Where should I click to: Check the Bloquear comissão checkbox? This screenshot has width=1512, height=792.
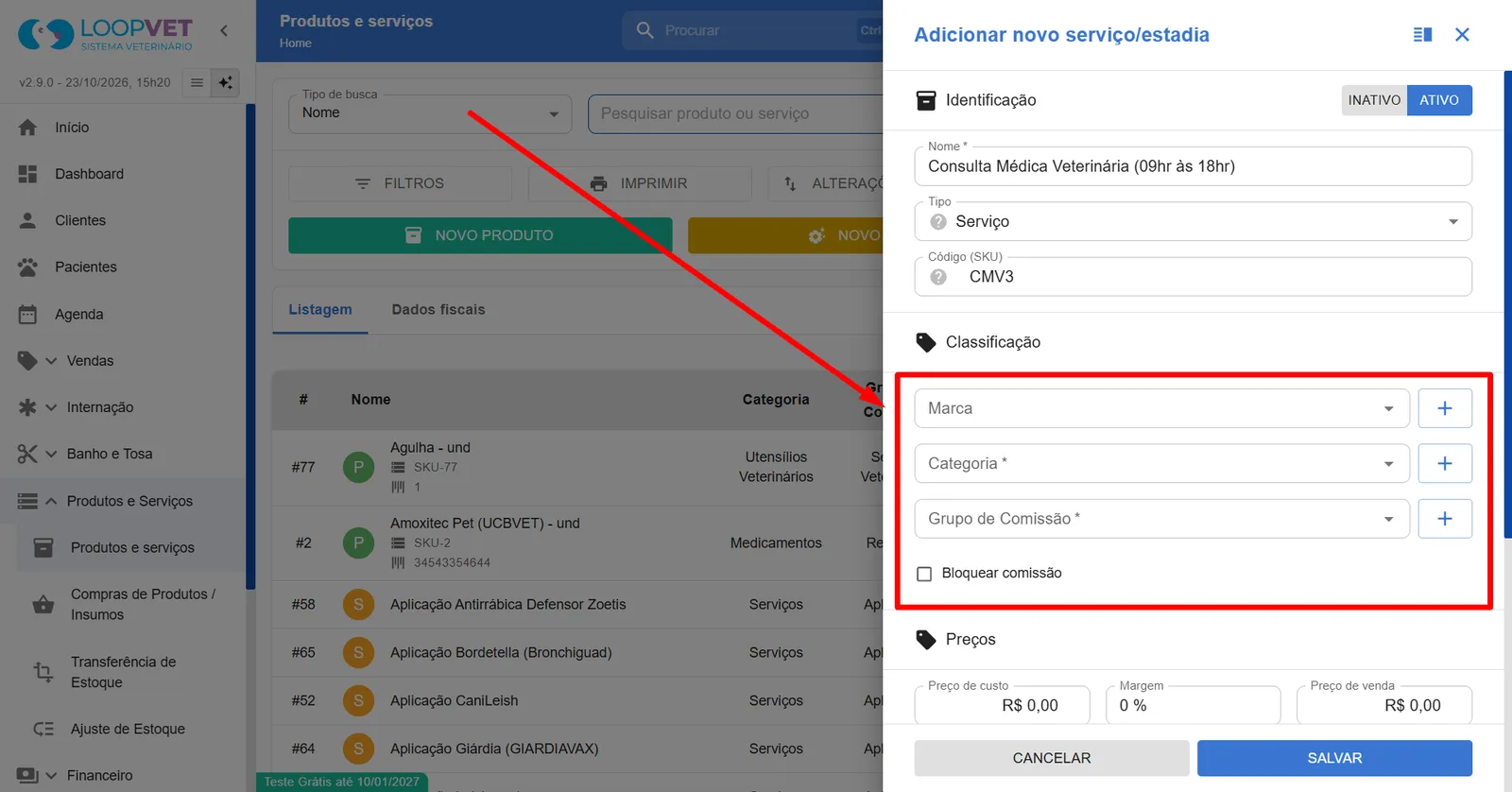point(924,574)
